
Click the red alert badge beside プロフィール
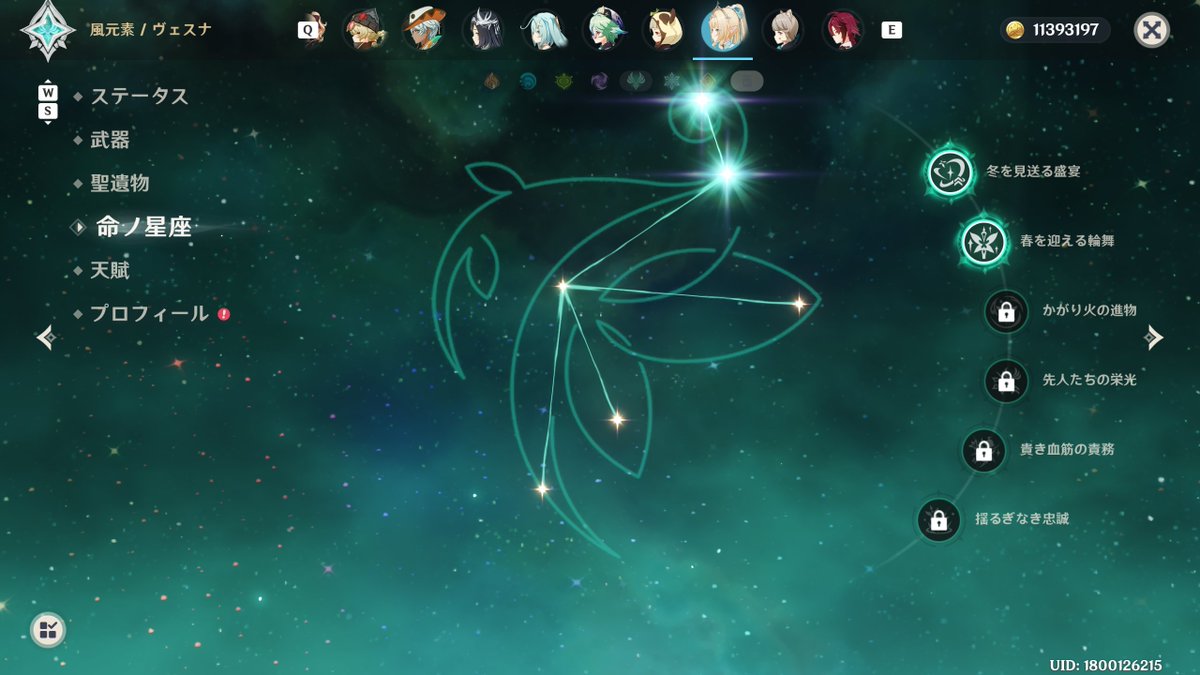click(x=224, y=314)
